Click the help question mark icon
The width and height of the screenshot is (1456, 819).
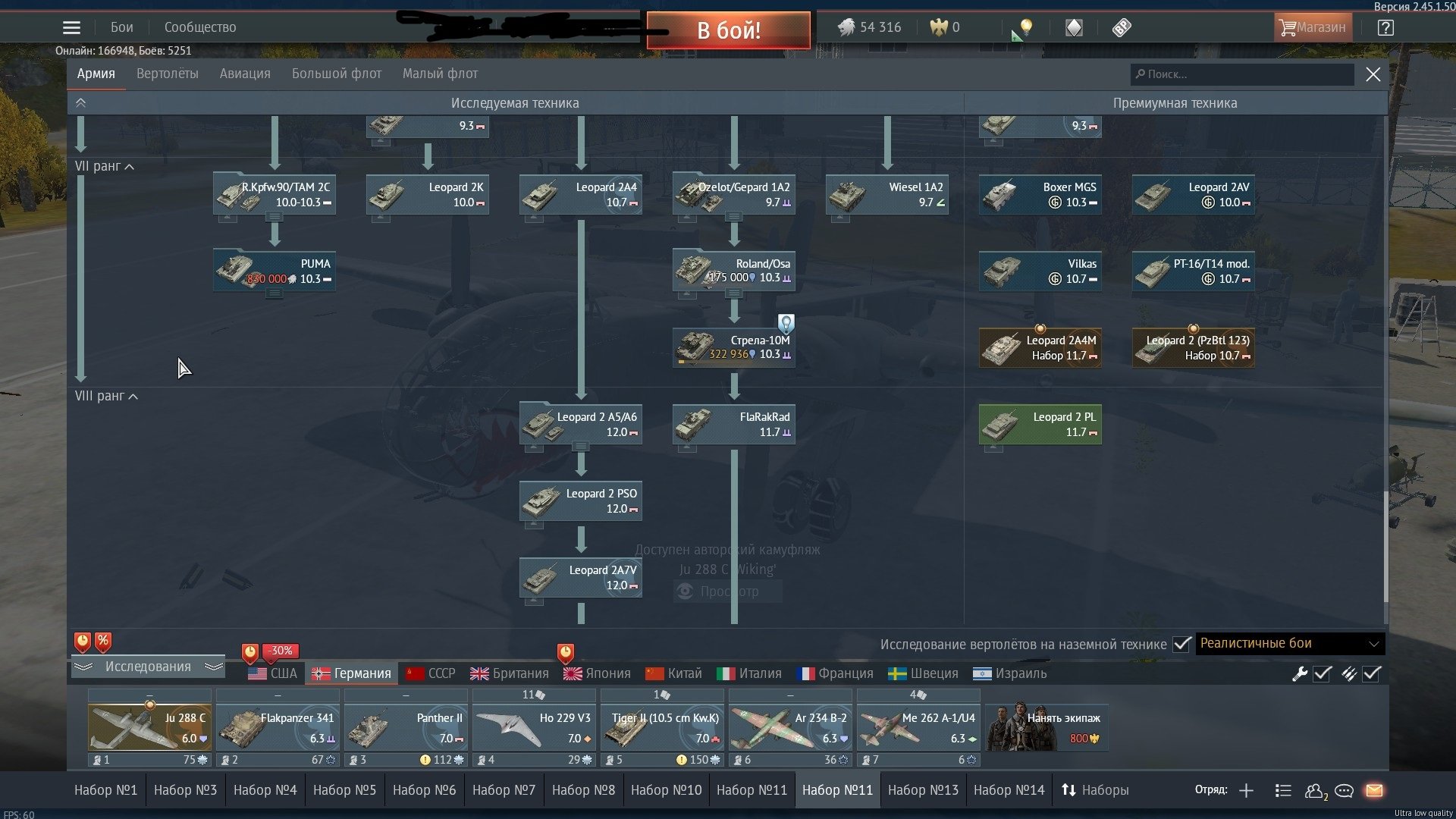pos(1385,28)
